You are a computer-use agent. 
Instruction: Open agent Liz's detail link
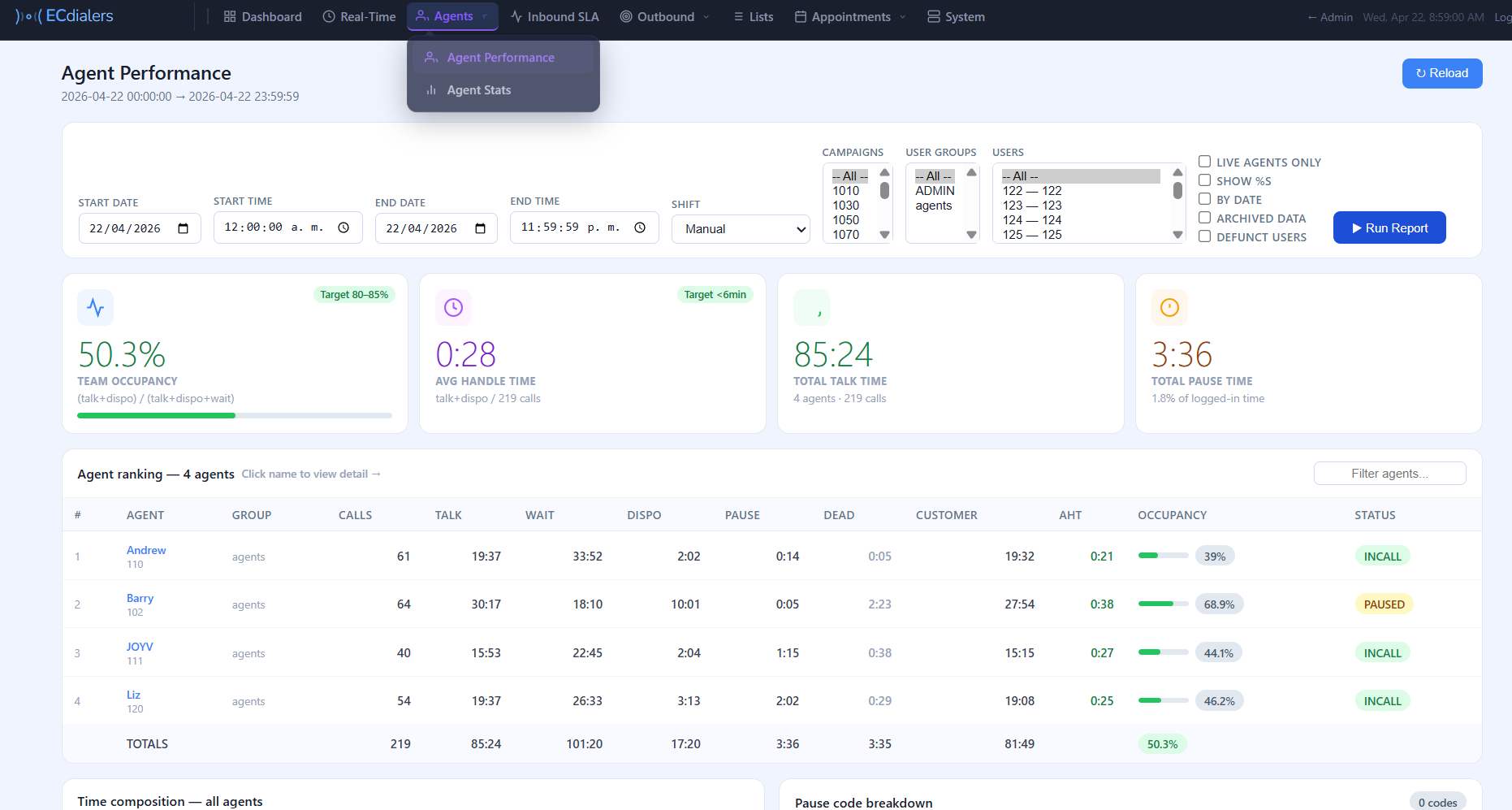point(133,695)
